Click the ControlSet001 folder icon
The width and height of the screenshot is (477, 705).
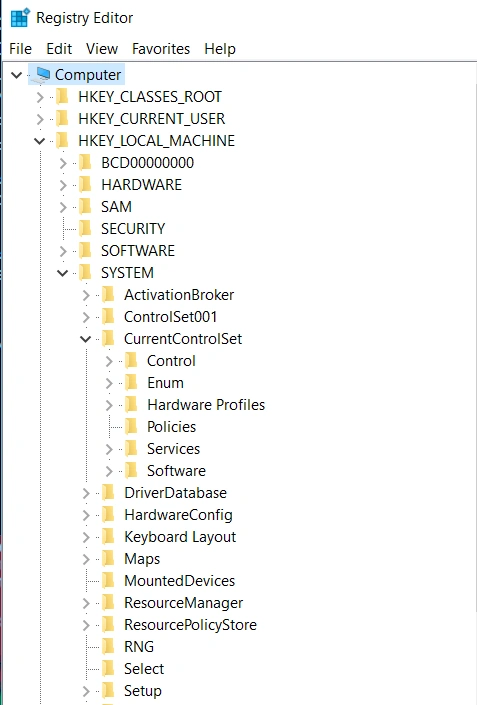pos(108,317)
